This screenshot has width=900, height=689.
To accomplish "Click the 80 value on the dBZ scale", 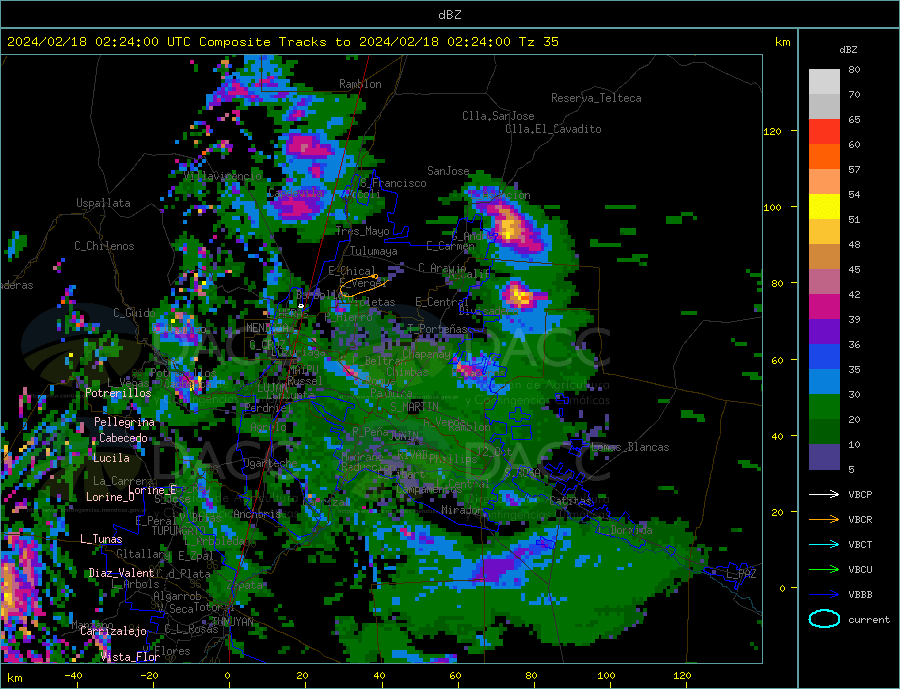I will pos(854,69).
